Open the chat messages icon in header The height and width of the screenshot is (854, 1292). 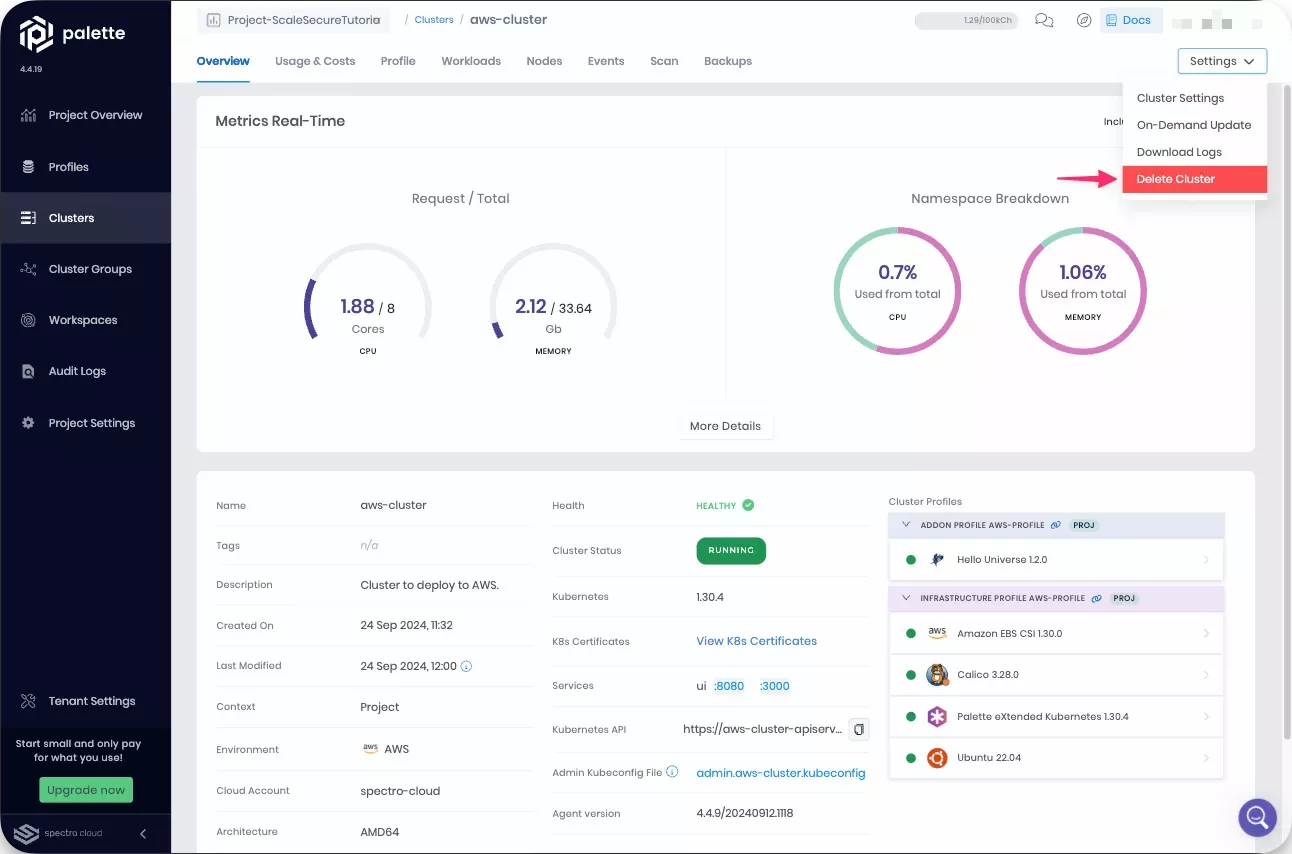pyautogui.click(x=1044, y=20)
